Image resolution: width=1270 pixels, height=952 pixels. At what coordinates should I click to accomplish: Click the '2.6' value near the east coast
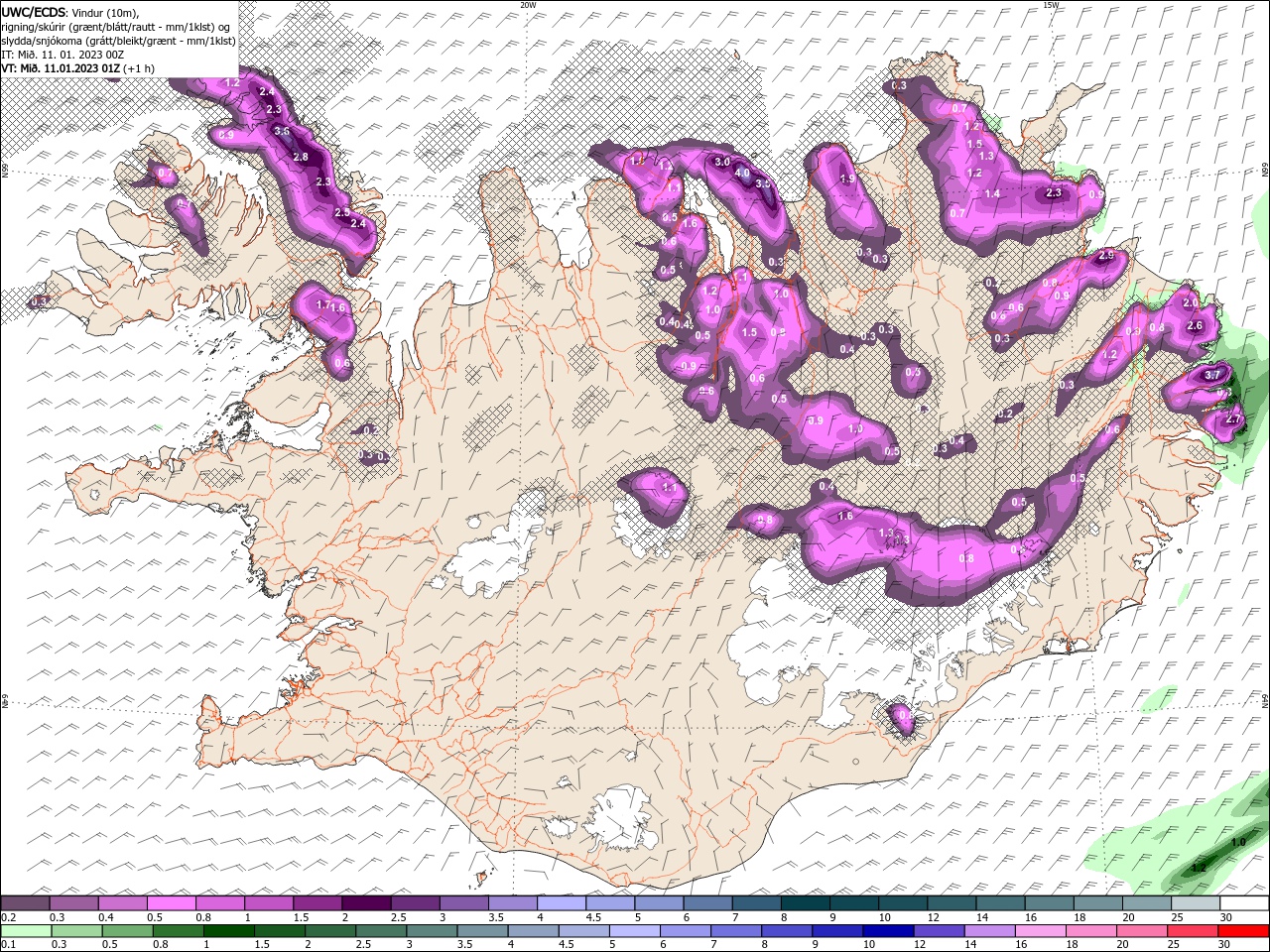coord(1195,326)
